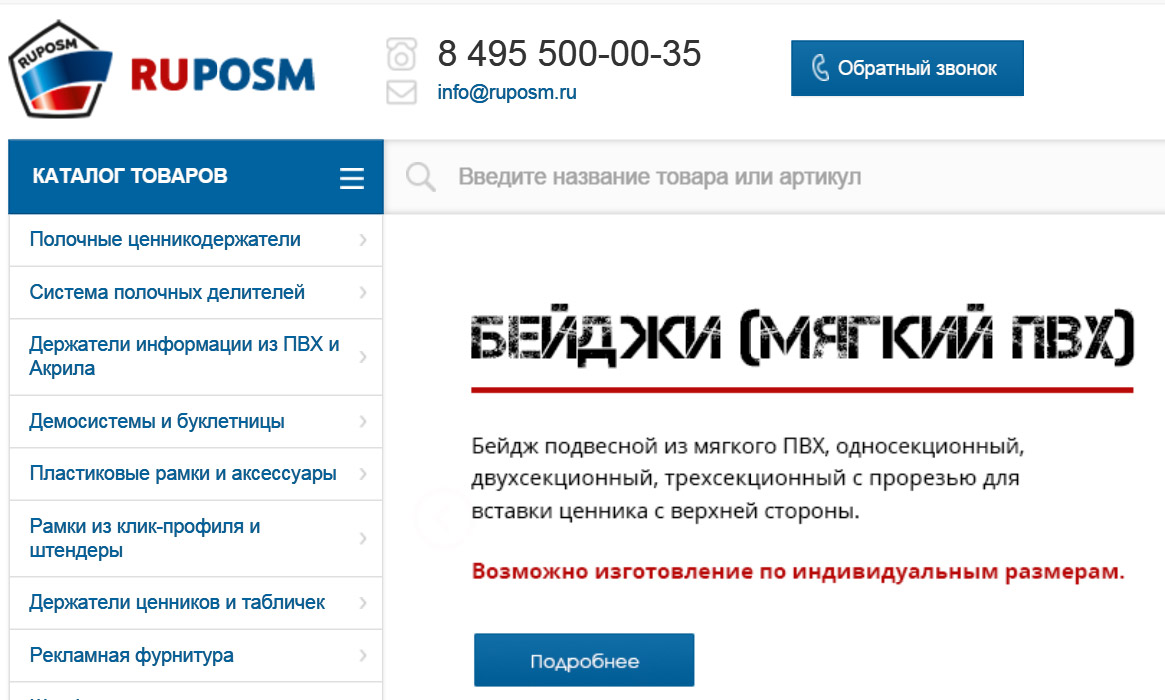Open the catalog hamburger menu icon
Image resolution: width=1165 pixels, height=700 pixels.
tap(351, 178)
